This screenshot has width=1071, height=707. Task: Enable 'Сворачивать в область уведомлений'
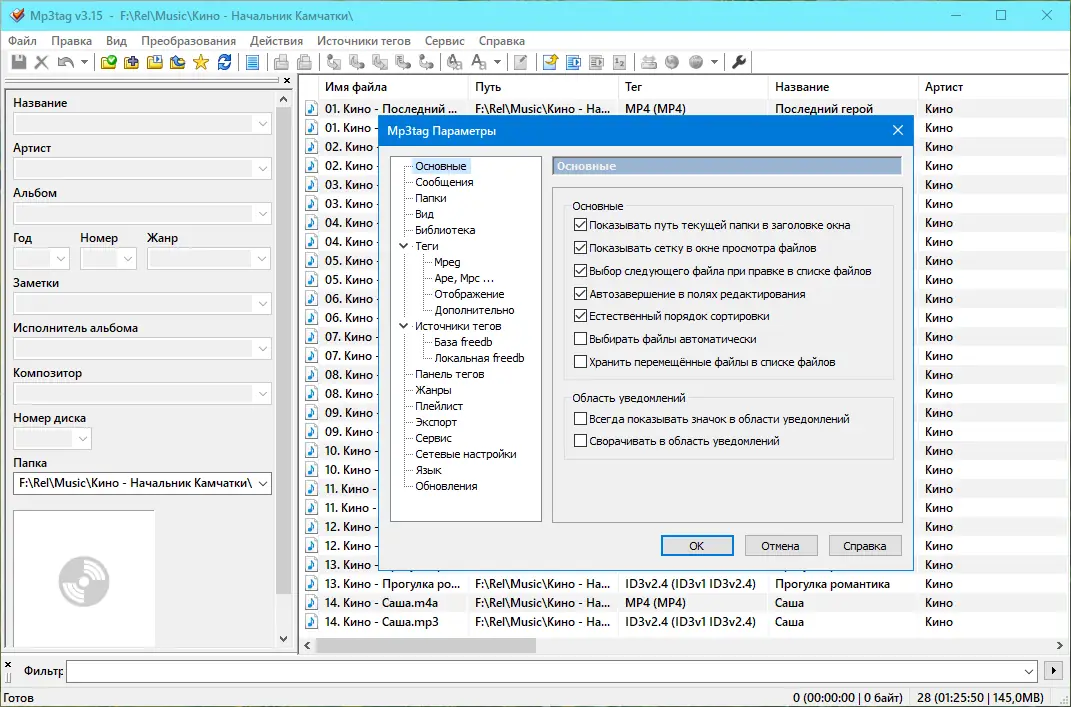(x=581, y=441)
